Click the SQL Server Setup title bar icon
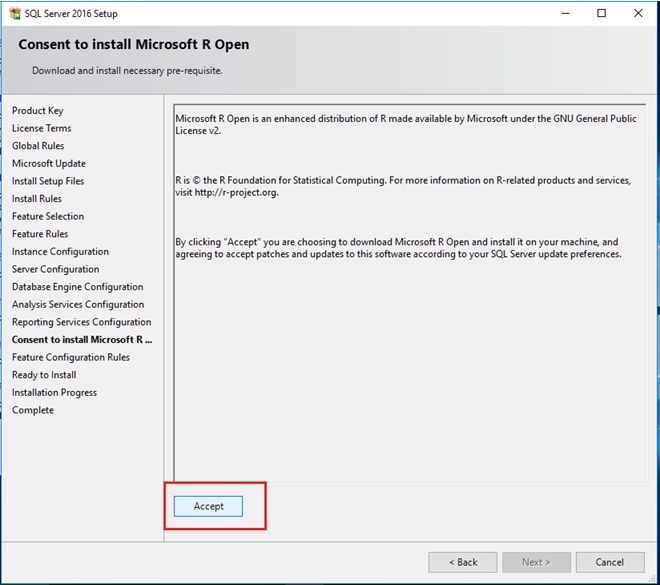 click(x=15, y=14)
